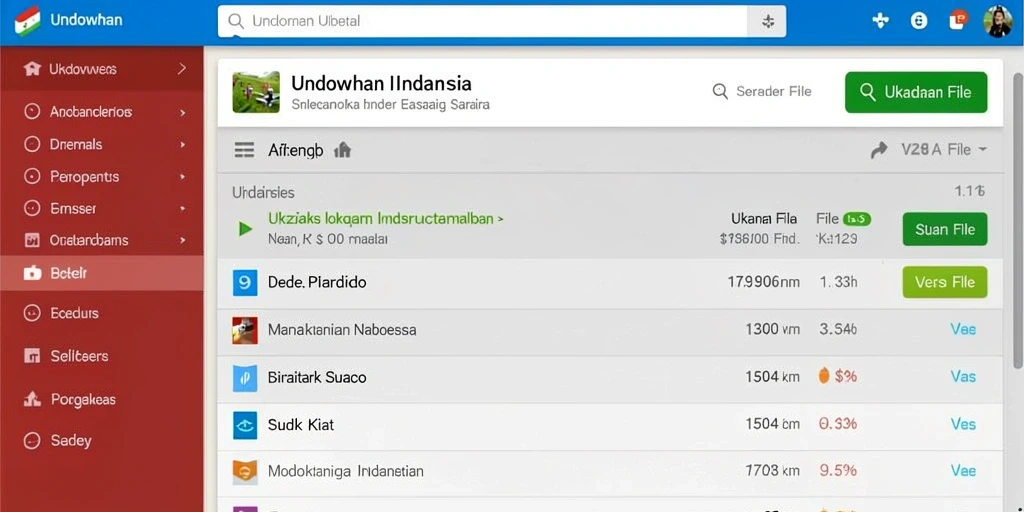Viewport: 1024px width, 512px height.
Task: Click the Manaktanian Naboessa thumbnail
Action: click(245, 330)
